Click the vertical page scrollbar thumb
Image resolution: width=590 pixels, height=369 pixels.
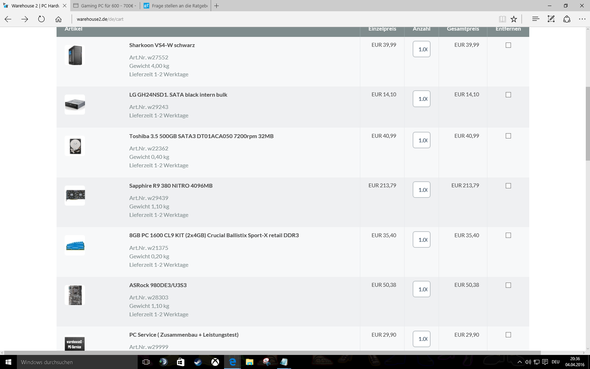coord(587,123)
